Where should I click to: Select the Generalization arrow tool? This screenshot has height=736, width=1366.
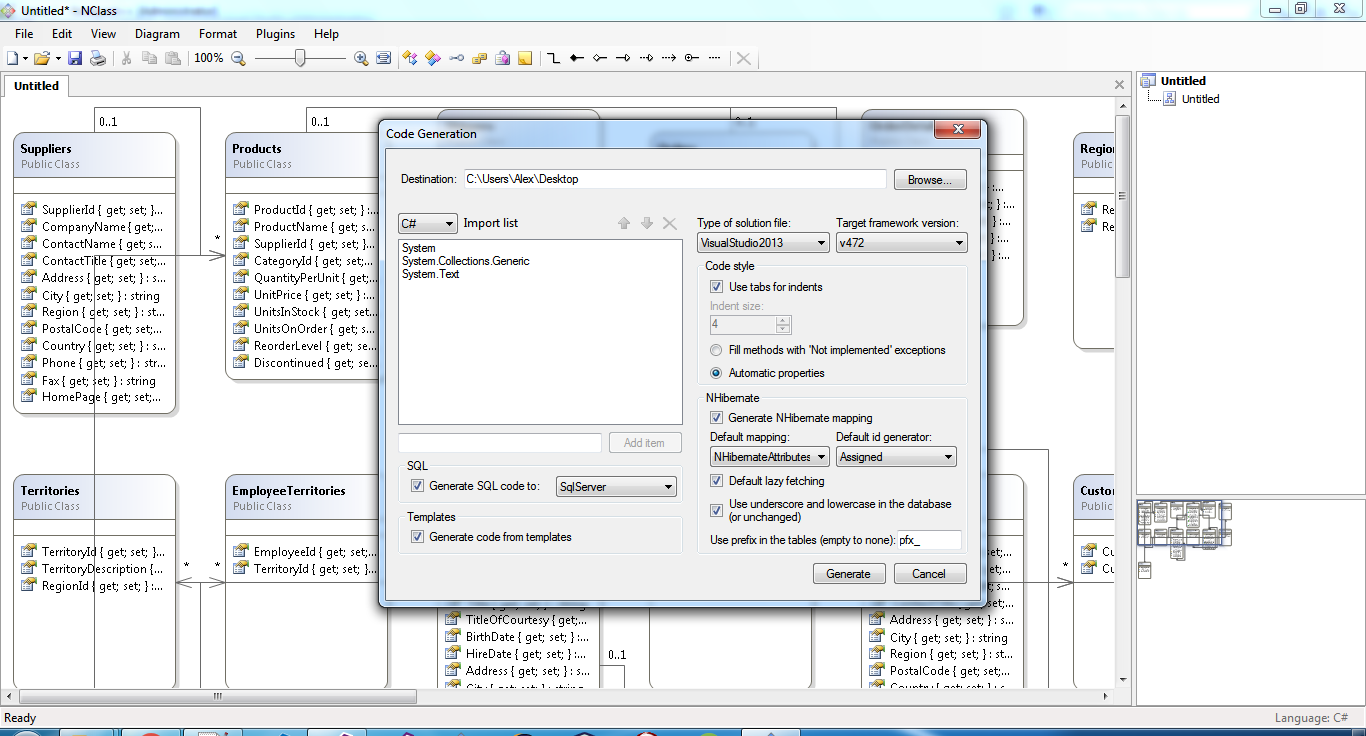[622, 58]
